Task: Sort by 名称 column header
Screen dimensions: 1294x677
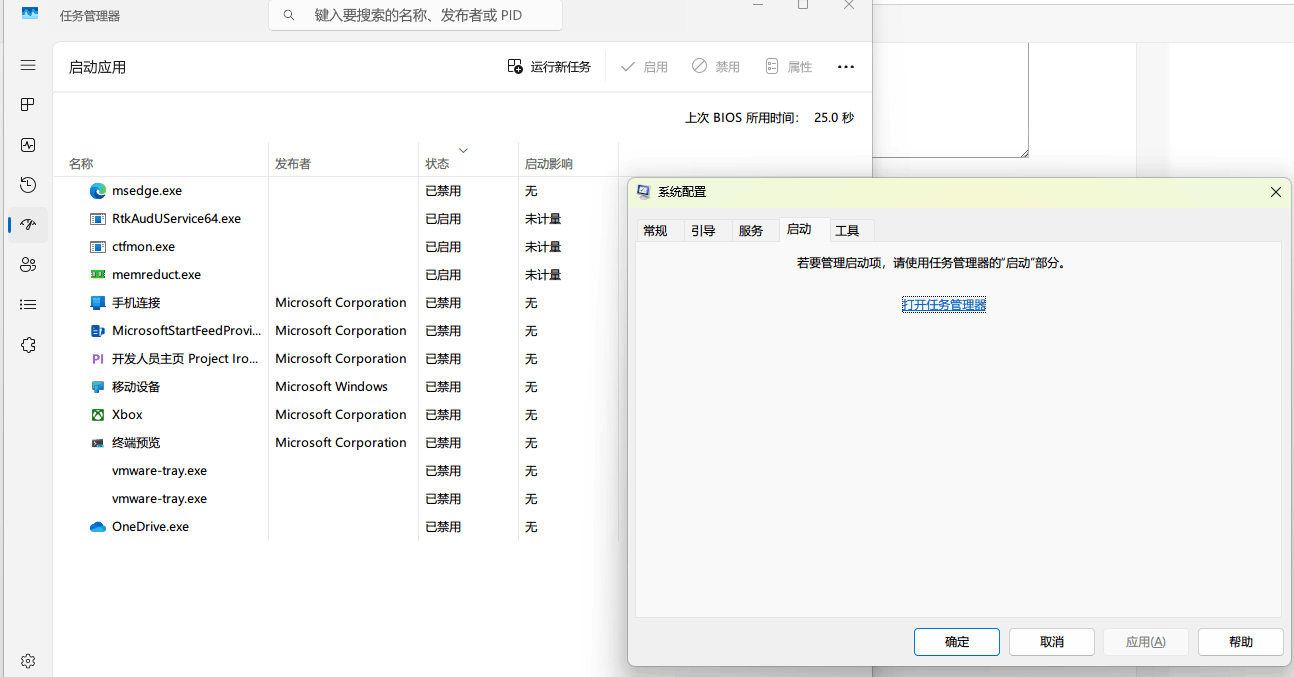Action: click(x=161, y=163)
